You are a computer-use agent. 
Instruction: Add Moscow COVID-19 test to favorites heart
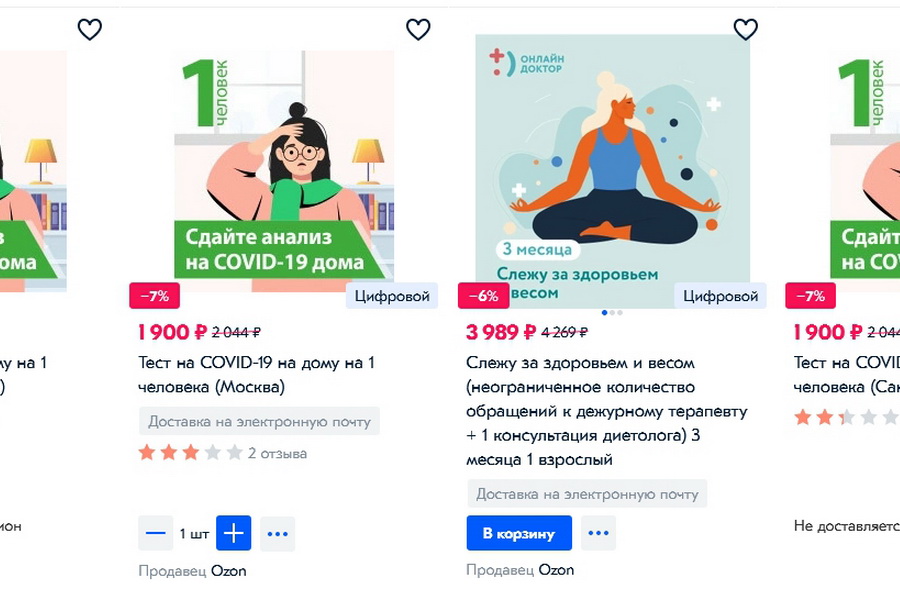coord(418,29)
